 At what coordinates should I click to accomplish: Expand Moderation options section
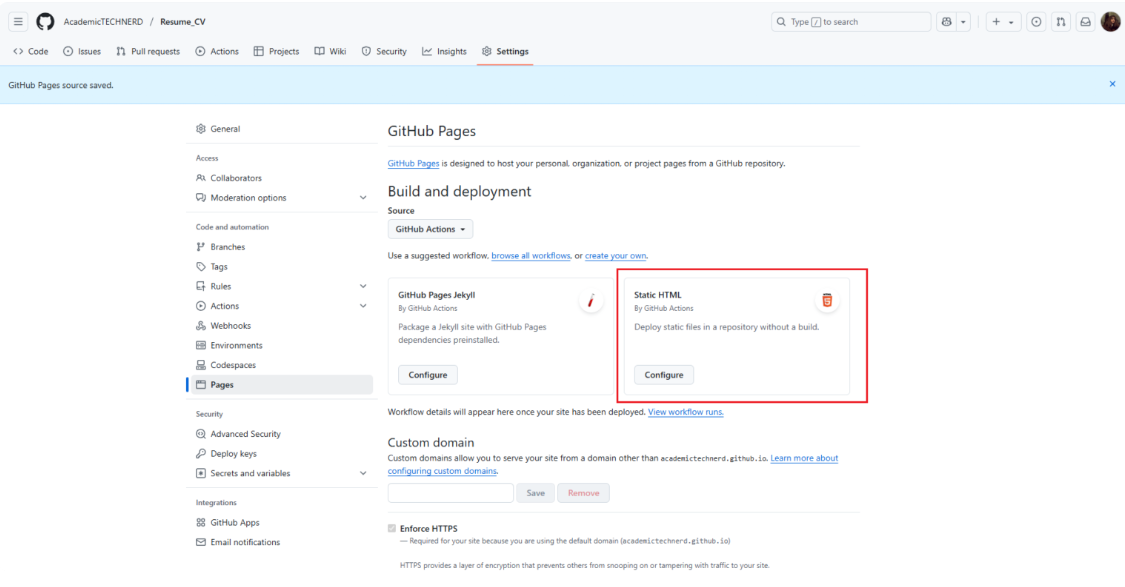(x=363, y=198)
